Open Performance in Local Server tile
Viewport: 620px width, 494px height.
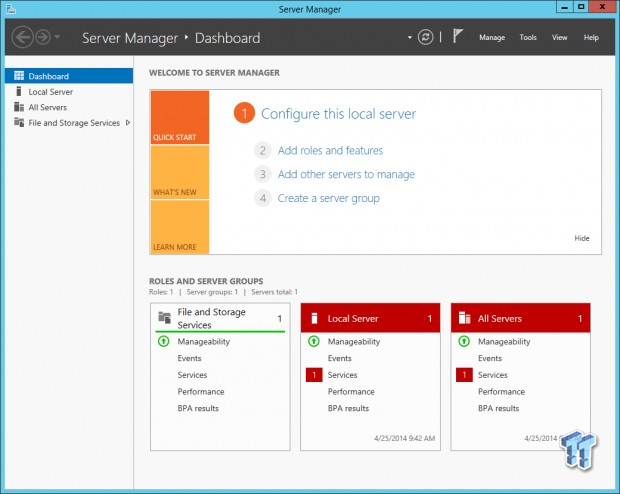351,392
